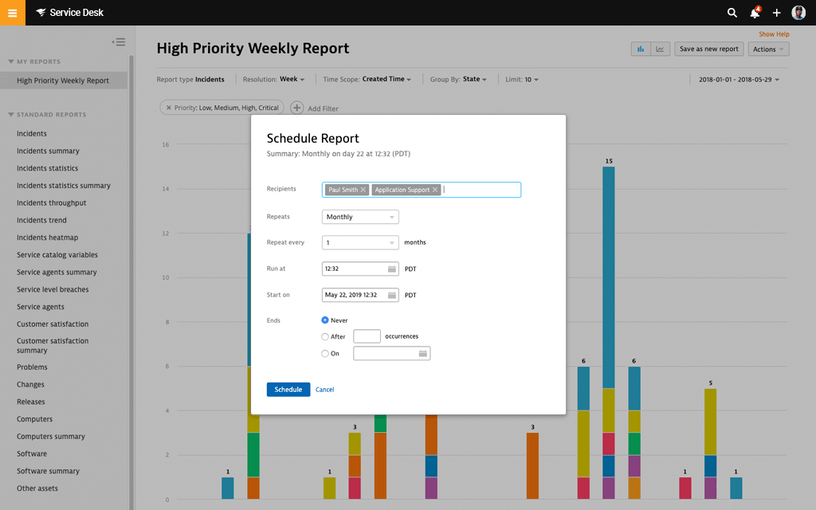Open the Problems report
The height and width of the screenshot is (510, 816).
(x=32, y=367)
